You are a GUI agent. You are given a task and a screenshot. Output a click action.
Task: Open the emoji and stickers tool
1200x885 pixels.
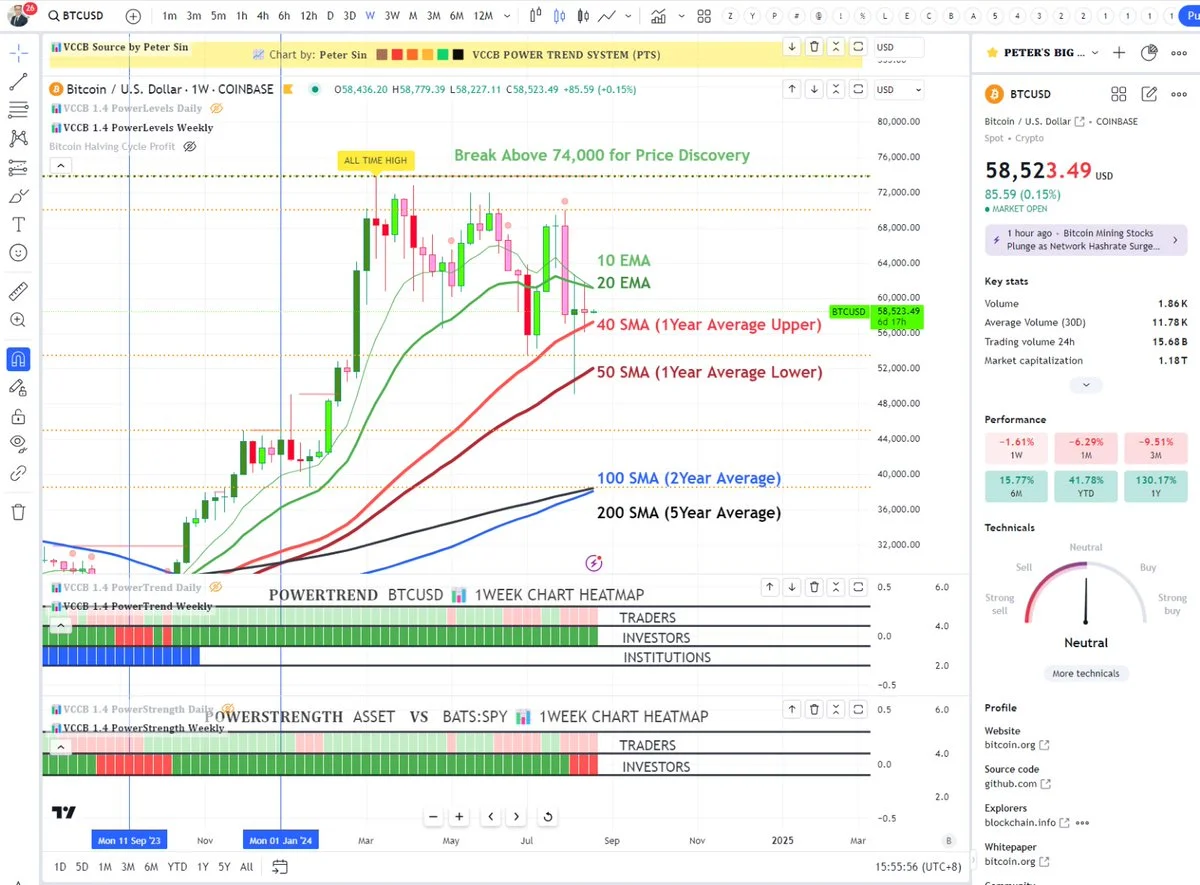tap(18, 253)
